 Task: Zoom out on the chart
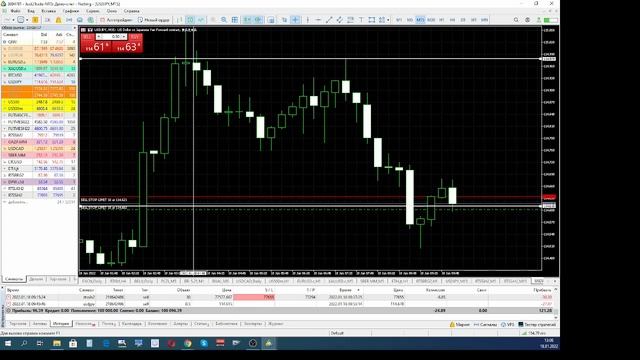click(x=224, y=20)
